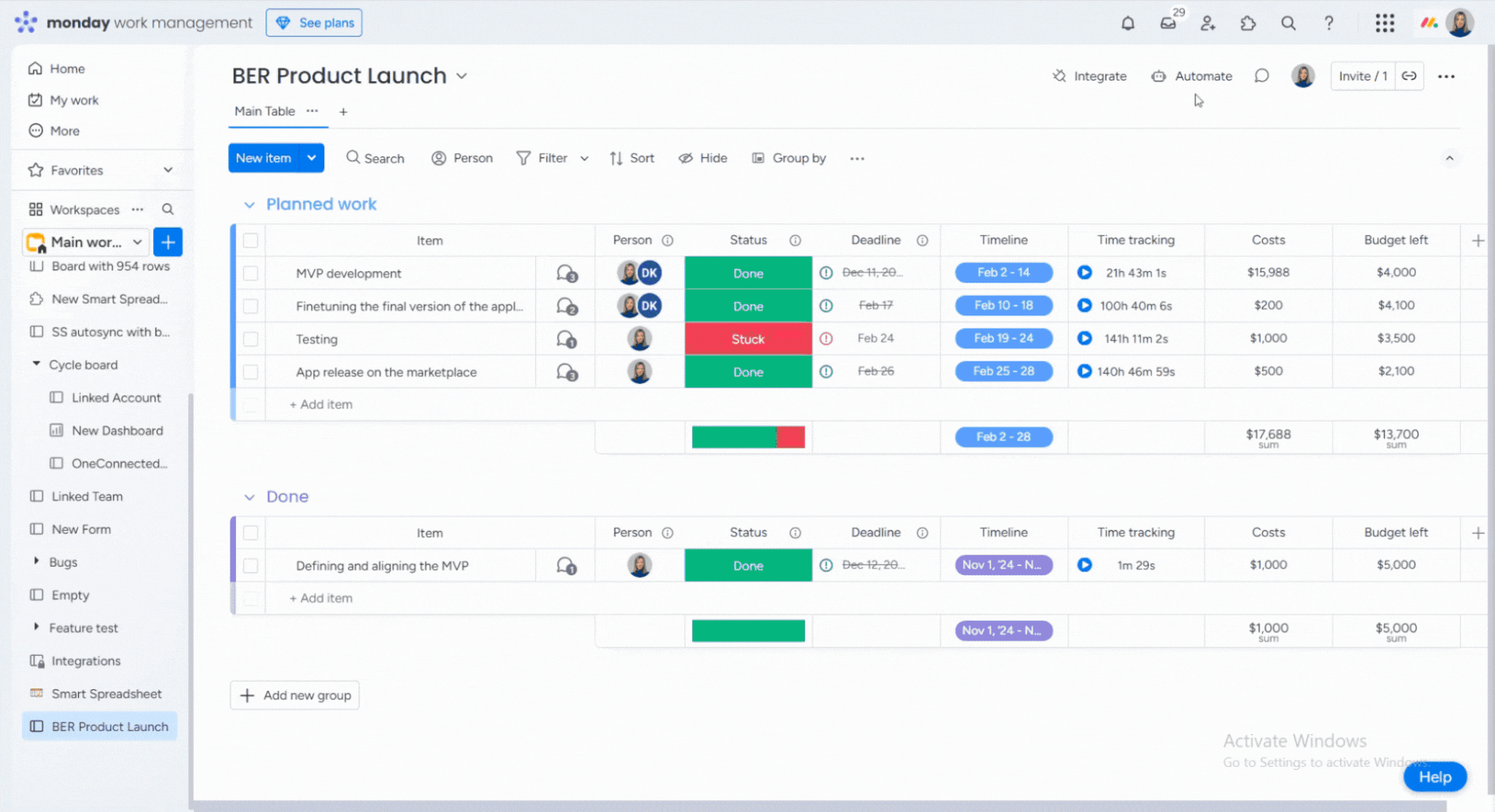The image size is (1495, 812).
Task: Check the Testing row checkbox
Action: click(x=250, y=339)
